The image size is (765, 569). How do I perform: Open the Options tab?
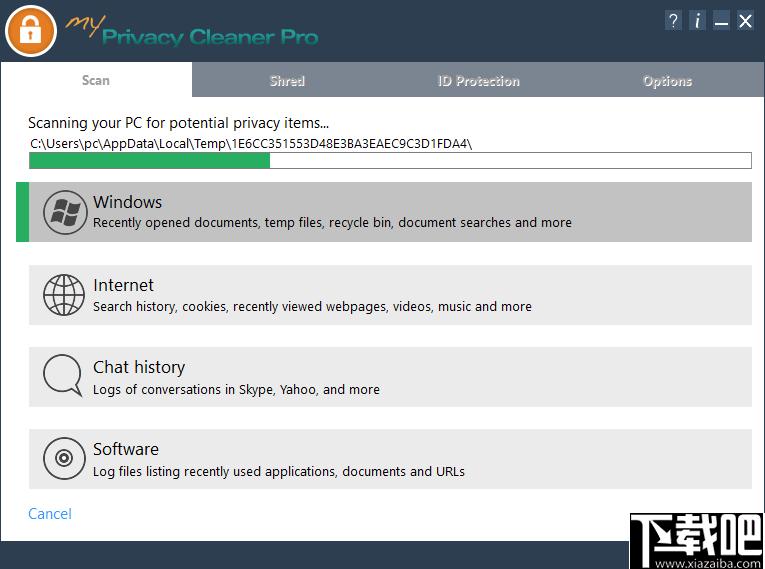pyautogui.click(x=667, y=81)
